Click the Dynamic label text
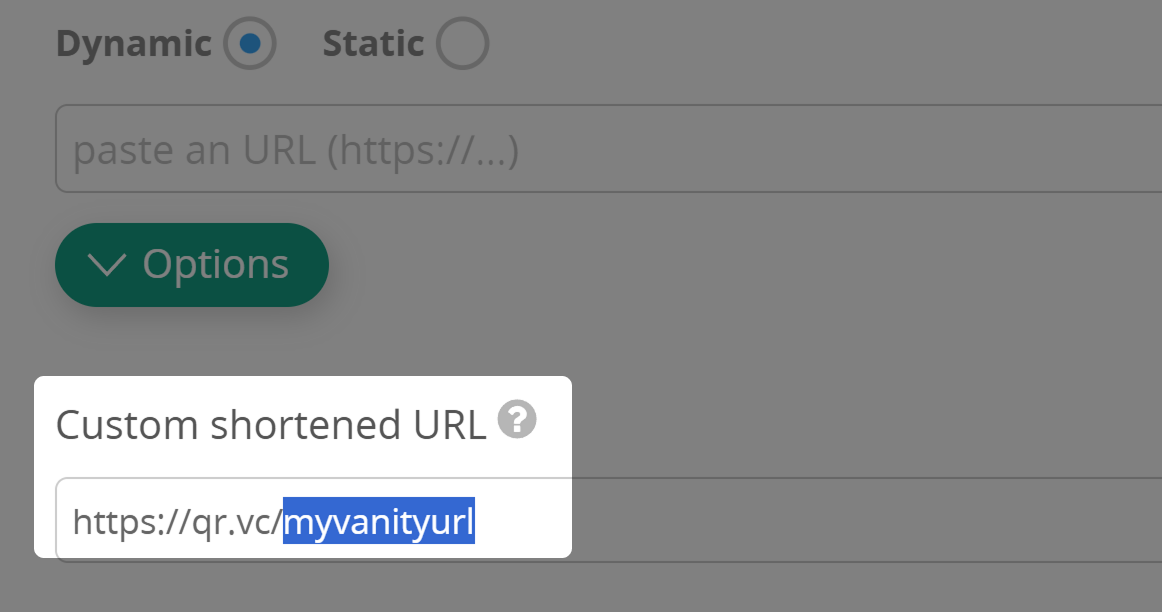1162x612 pixels. (134, 44)
